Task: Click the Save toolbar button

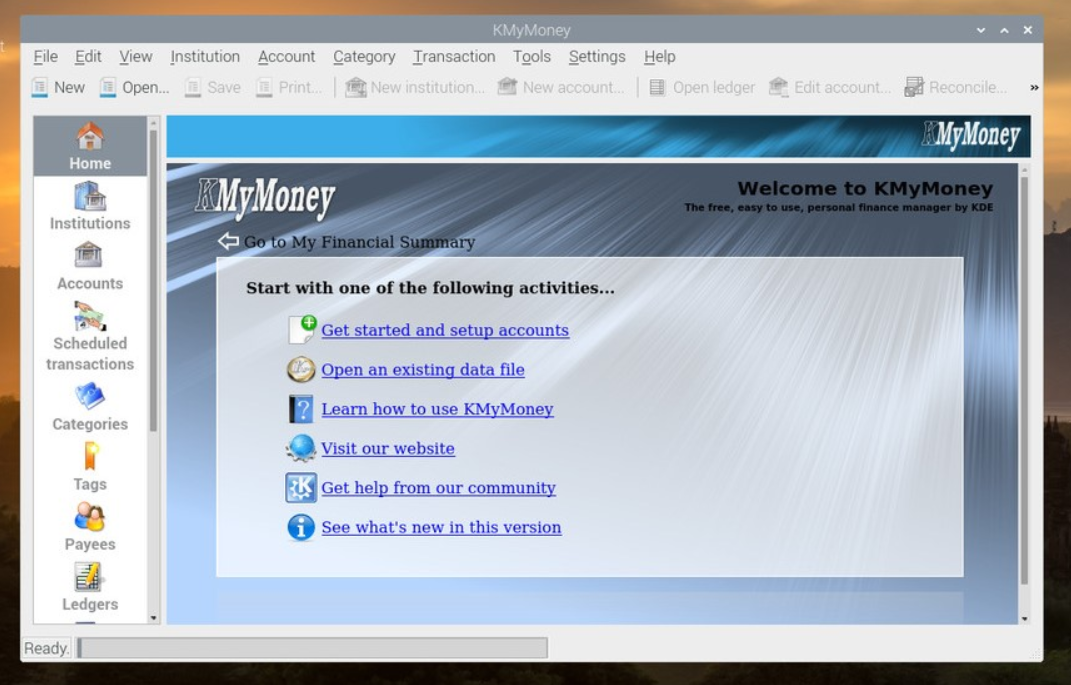Action: point(213,87)
